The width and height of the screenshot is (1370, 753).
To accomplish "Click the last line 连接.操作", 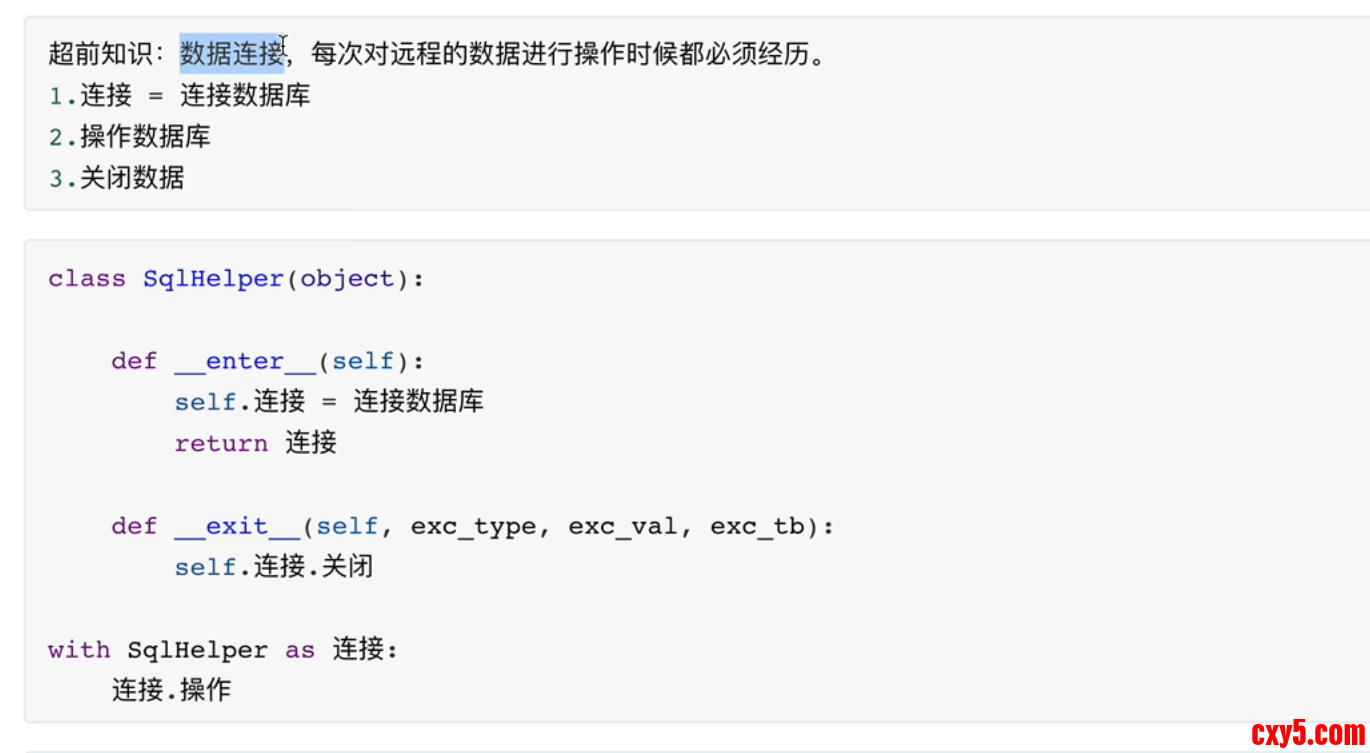I will pyautogui.click(x=171, y=690).
